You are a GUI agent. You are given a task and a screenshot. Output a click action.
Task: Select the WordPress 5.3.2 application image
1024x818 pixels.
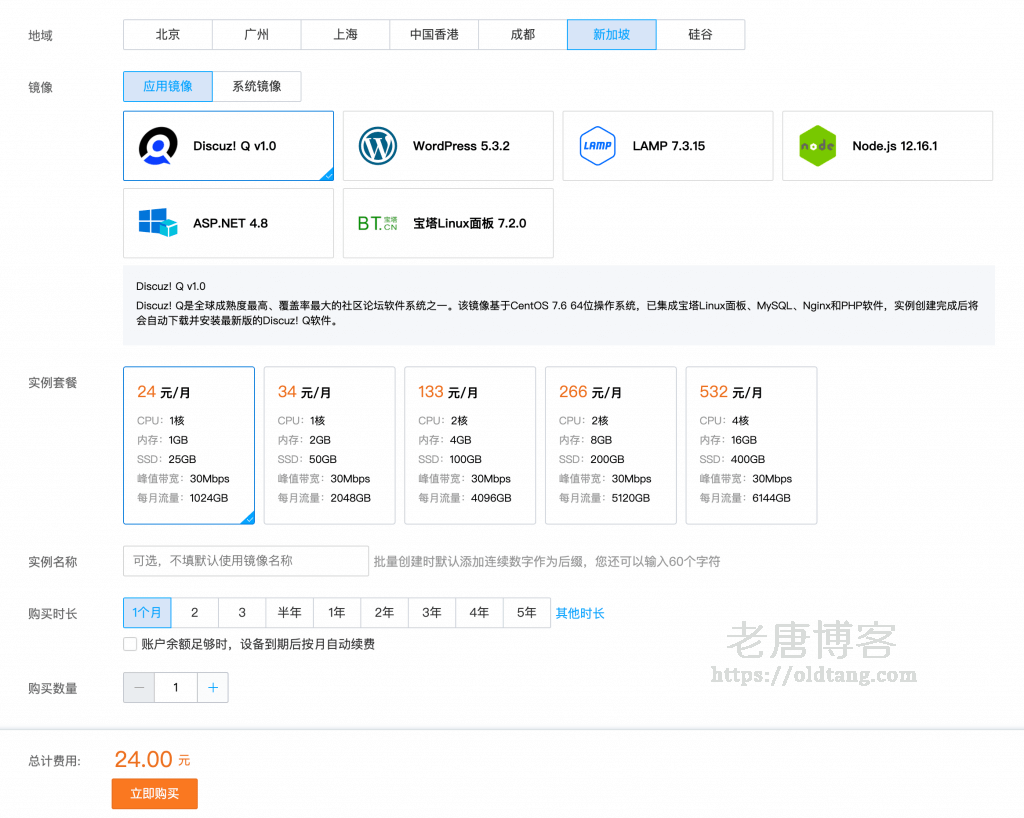(x=448, y=145)
